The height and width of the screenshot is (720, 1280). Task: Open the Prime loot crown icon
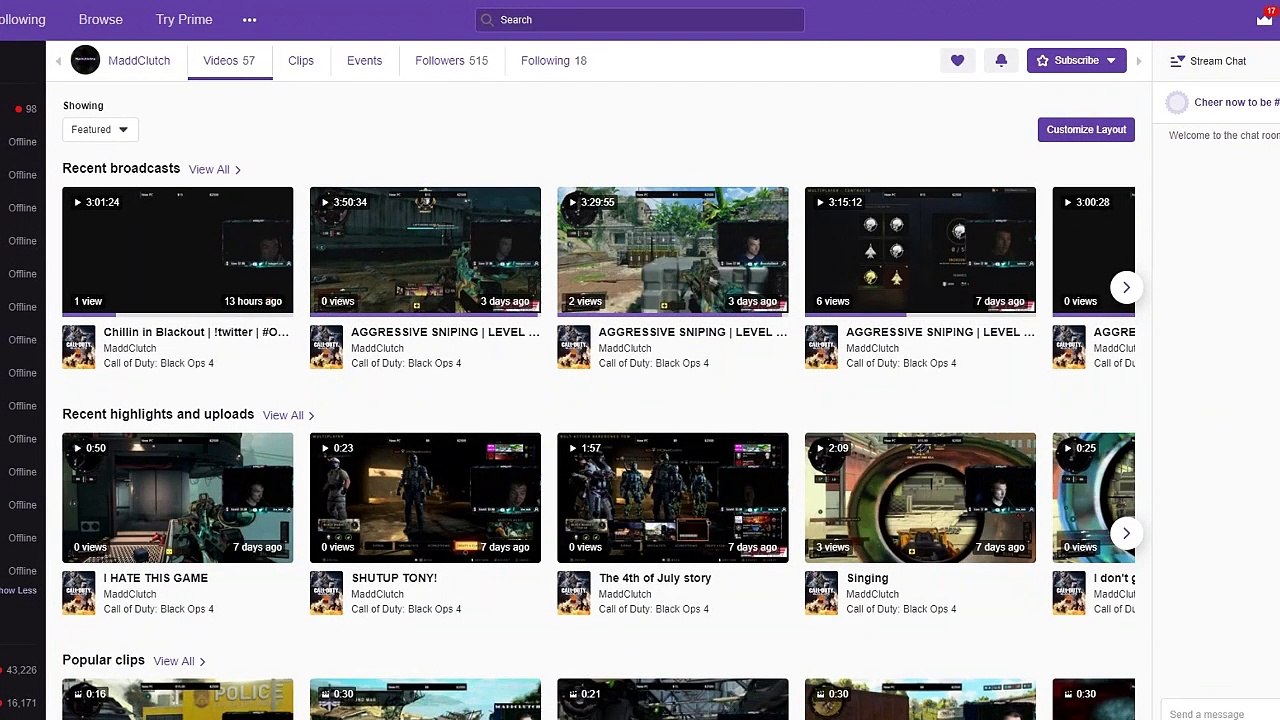pyautogui.click(x=1265, y=19)
